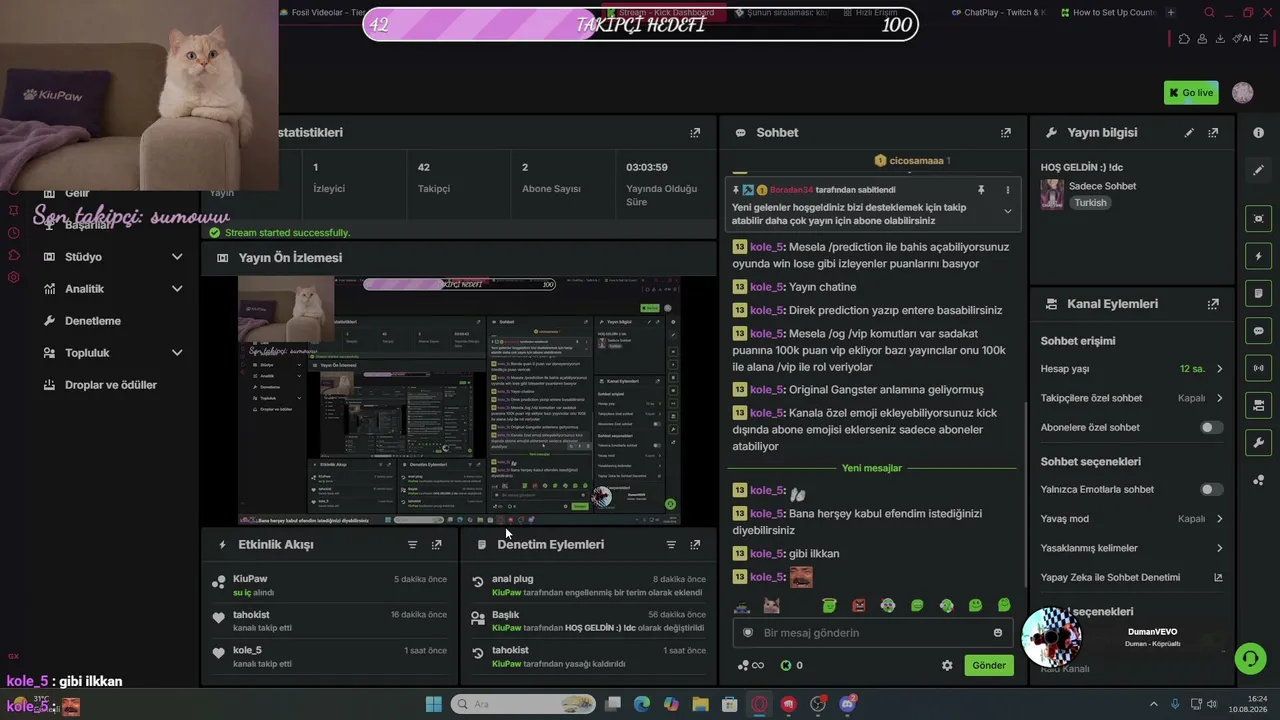
Task: Click the Windows taskbar search box
Action: click(x=523, y=704)
